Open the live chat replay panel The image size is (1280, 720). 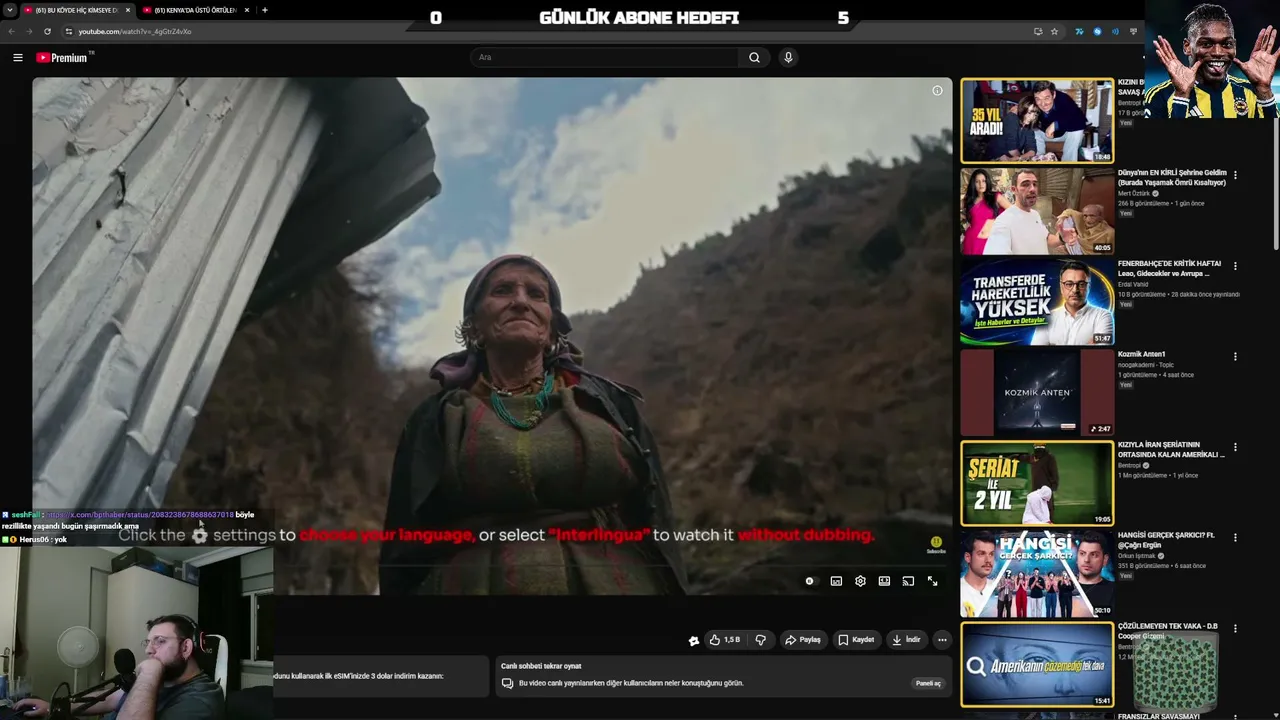point(928,683)
